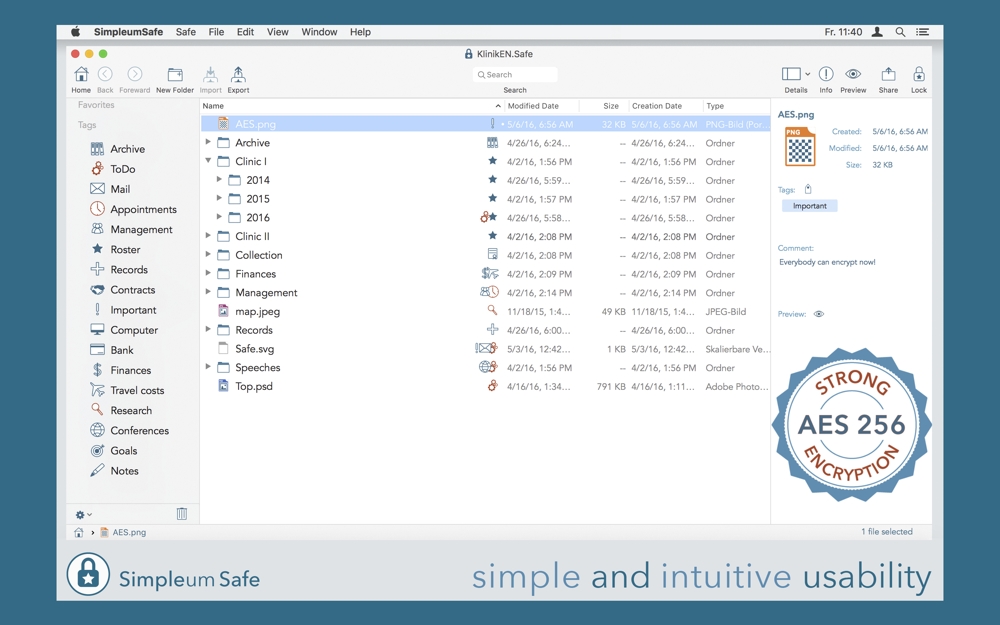The image size is (1000, 625).
Task: Click the Export toolbar icon
Action: (238, 75)
